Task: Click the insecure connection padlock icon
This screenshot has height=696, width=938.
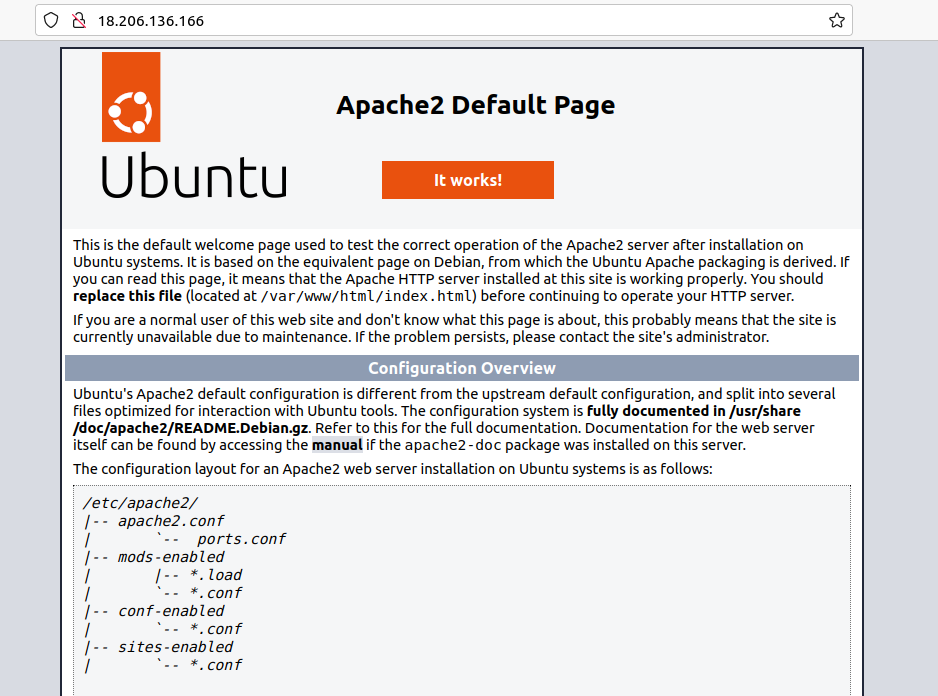Action: (x=78, y=20)
